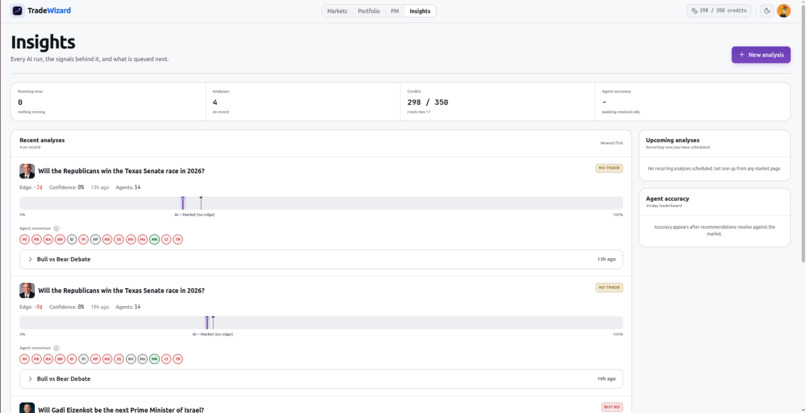Click green MB agent badge in 19h ago analysis
The image size is (806, 413).
pos(154,358)
